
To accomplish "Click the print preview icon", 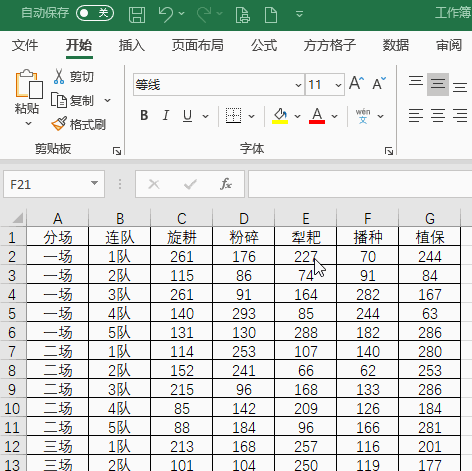I will 242,15.
